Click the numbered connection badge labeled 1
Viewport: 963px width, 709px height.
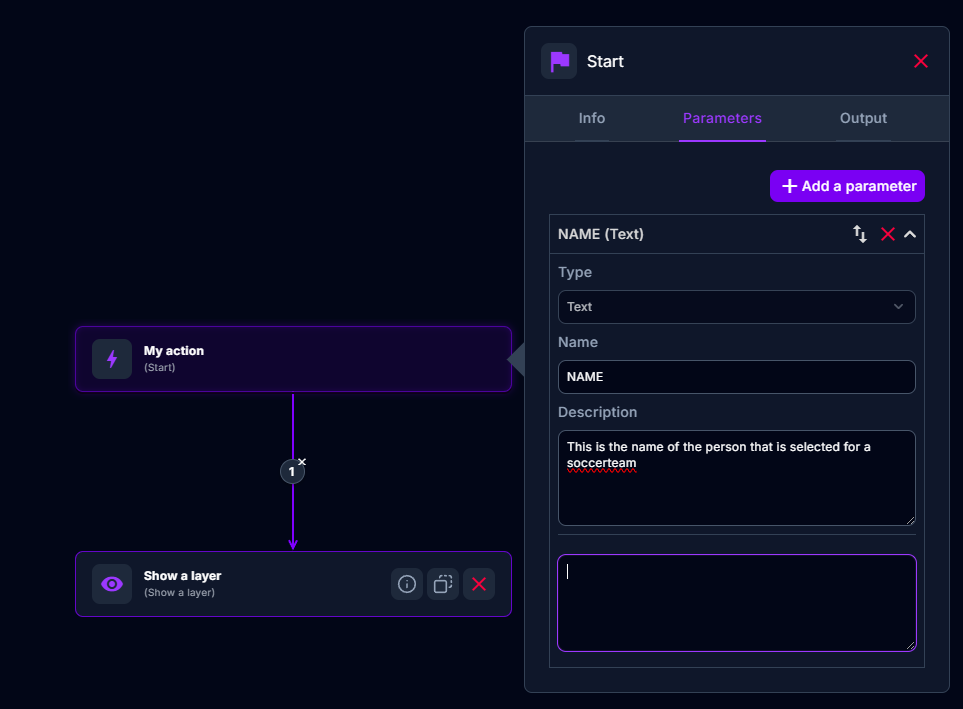(292, 471)
